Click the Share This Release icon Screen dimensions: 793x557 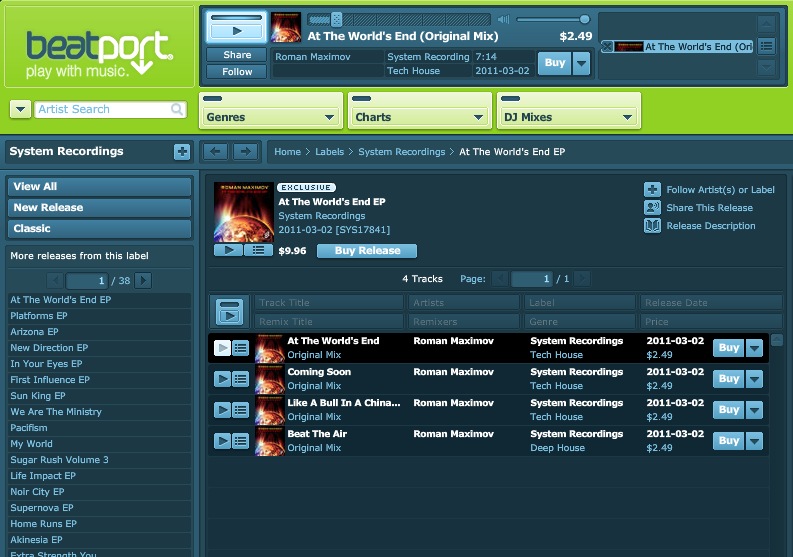point(652,207)
